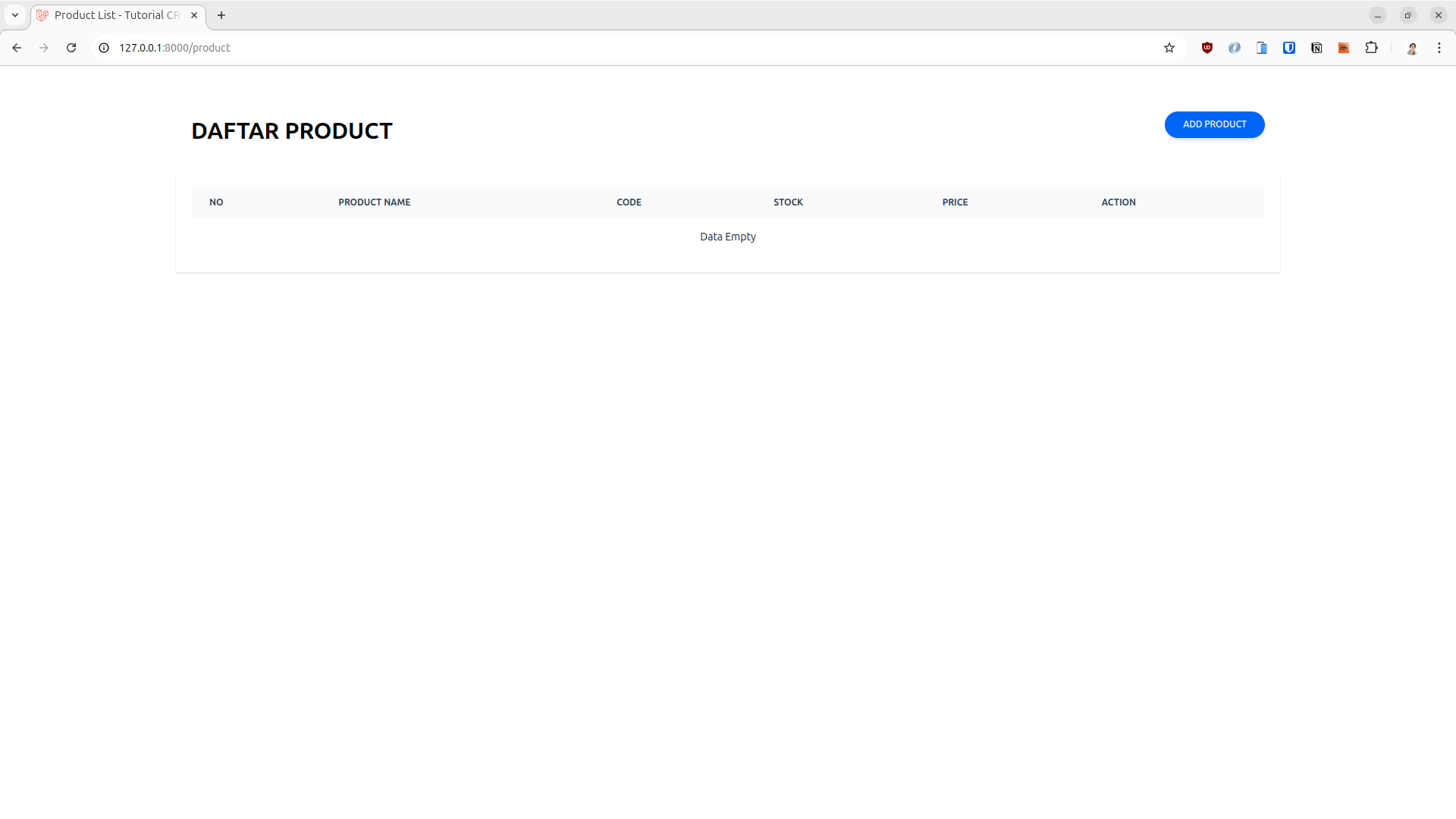View site information via the info icon
Viewport: 1456px width, 819px height.
[103, 47]
